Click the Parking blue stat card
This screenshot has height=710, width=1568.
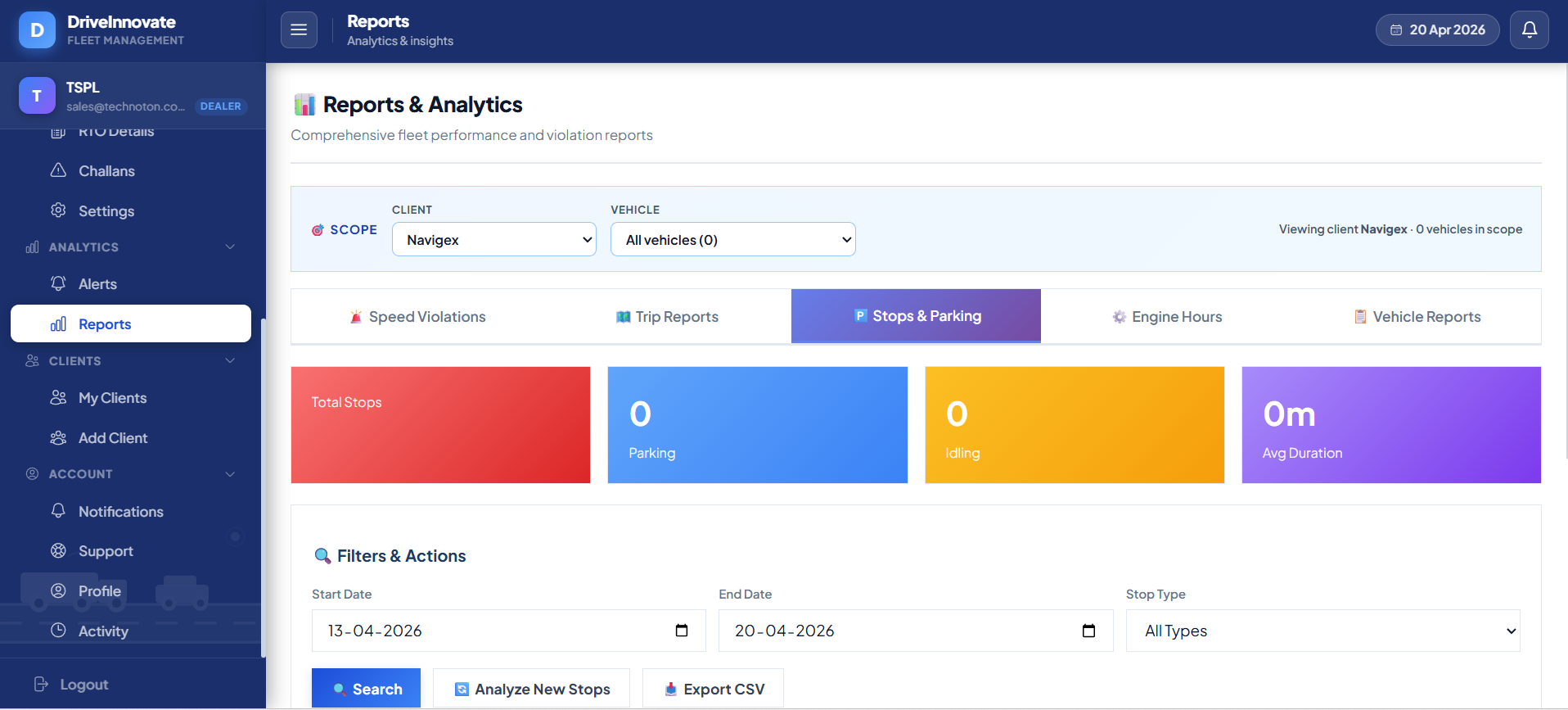(758, 425)
